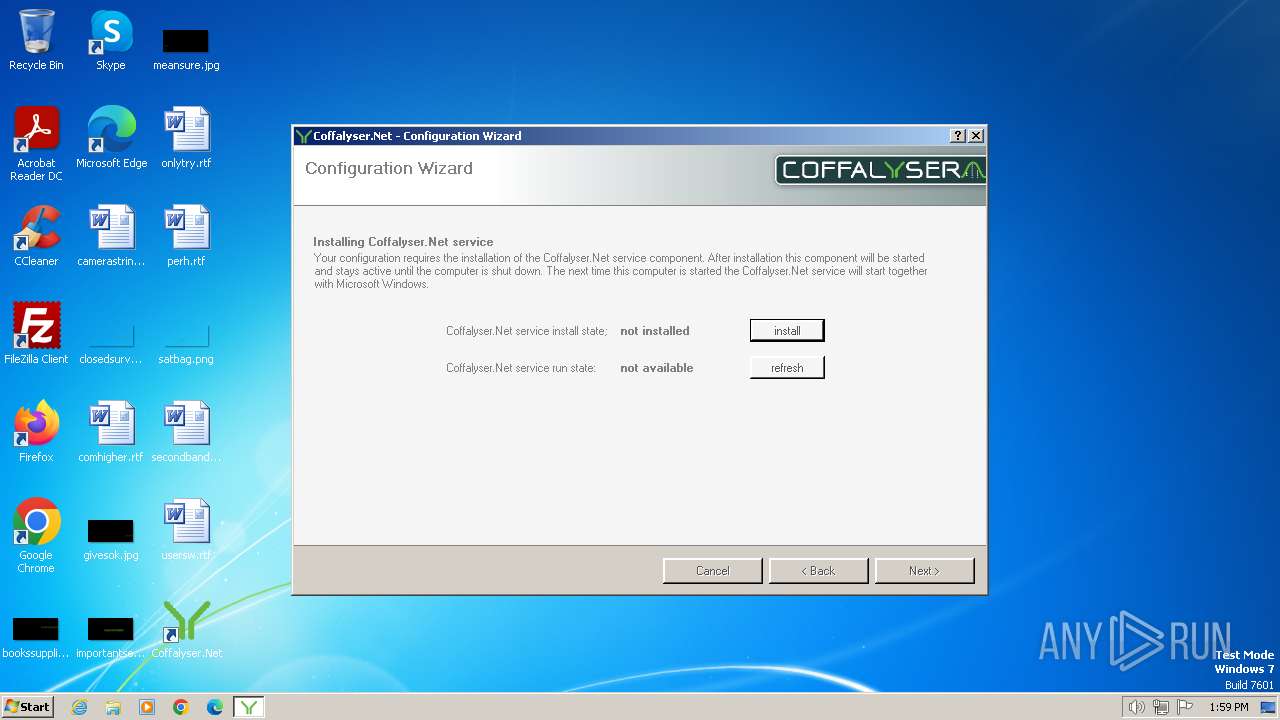The height and width of the screenshot is (720, 1280).
Task: Select the closedsurv... desktop file
Action: (x=111, y=344)
